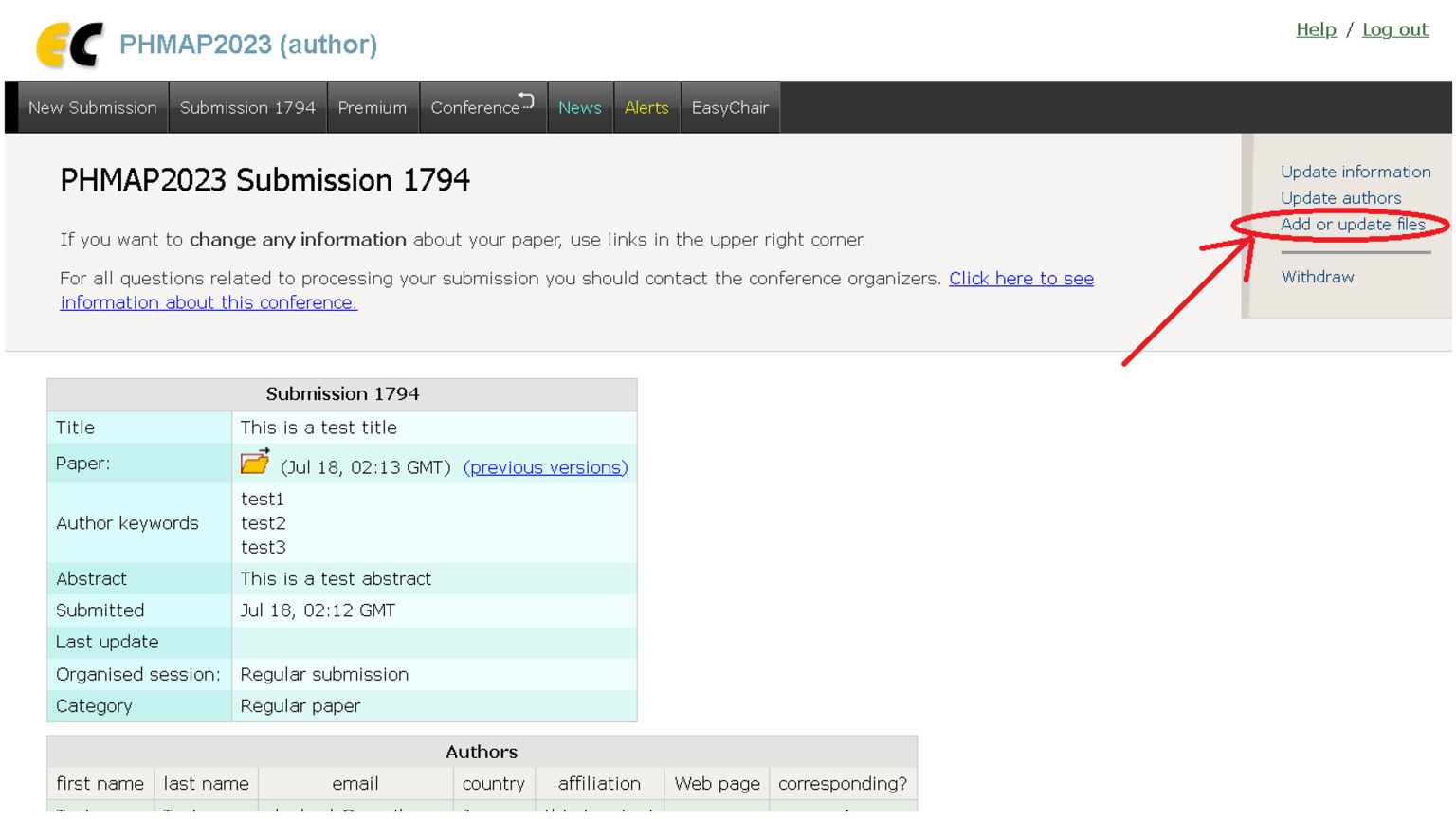Viewport: 1456px width, 819px height.
Task: Open the Help link
Action: point(1315,29)
